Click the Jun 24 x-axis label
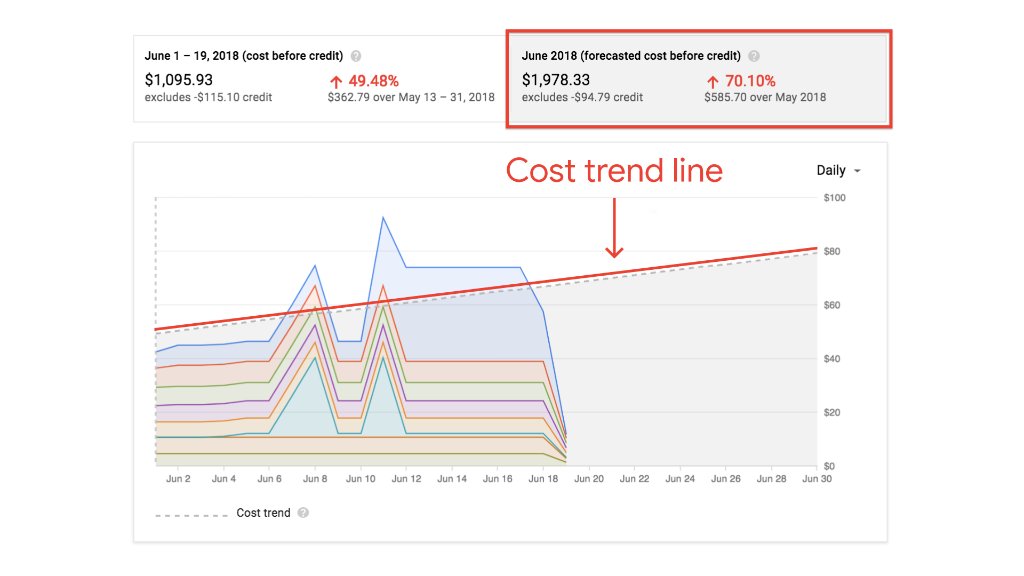Viewport: 1024px width, 576px height. click(680, 479)
